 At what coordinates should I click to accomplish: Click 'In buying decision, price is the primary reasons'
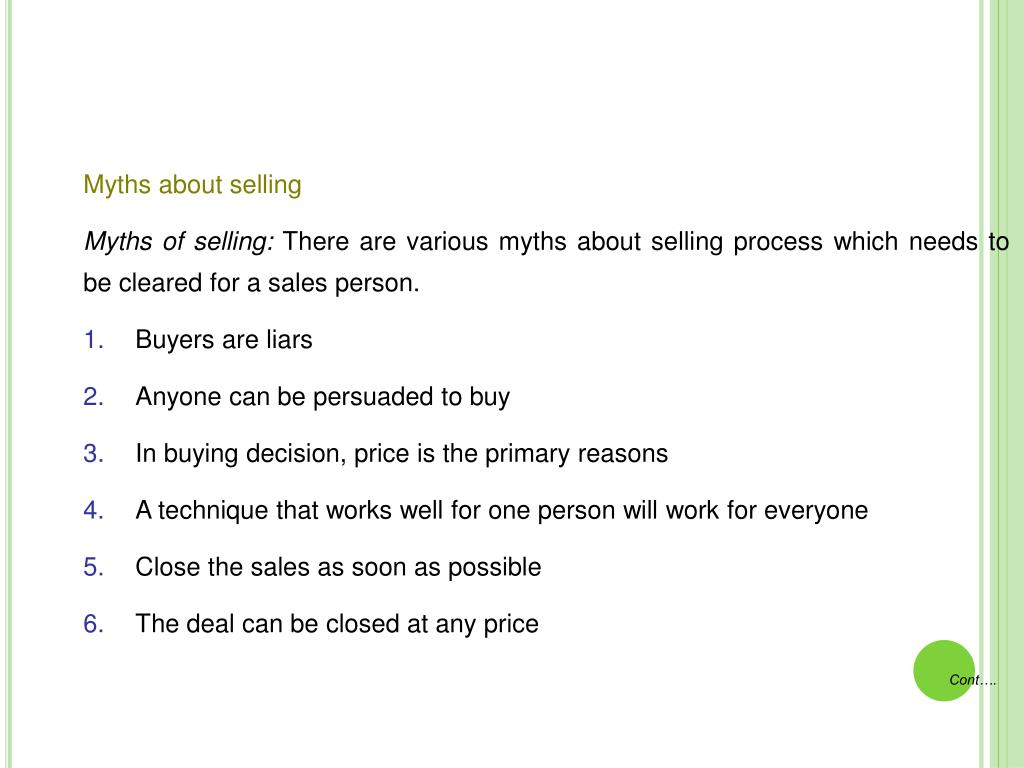point(402,454)
